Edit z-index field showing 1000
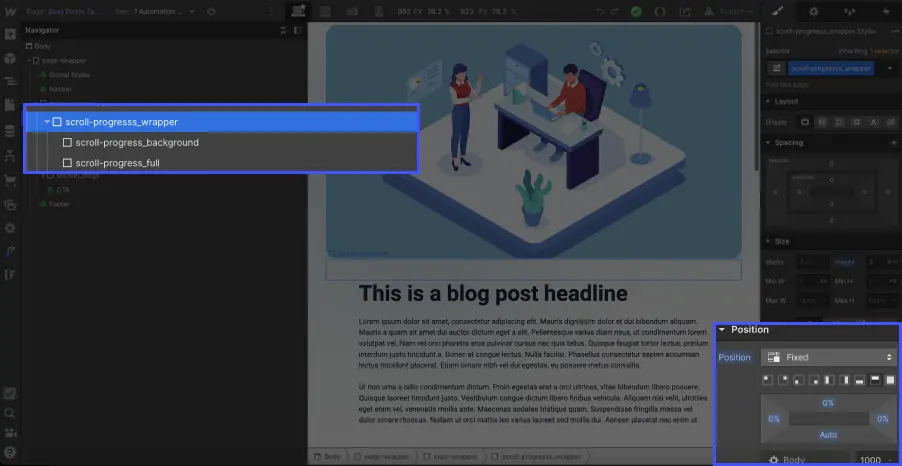The width and height of the screenshot is (902, 466). (876, 460)
